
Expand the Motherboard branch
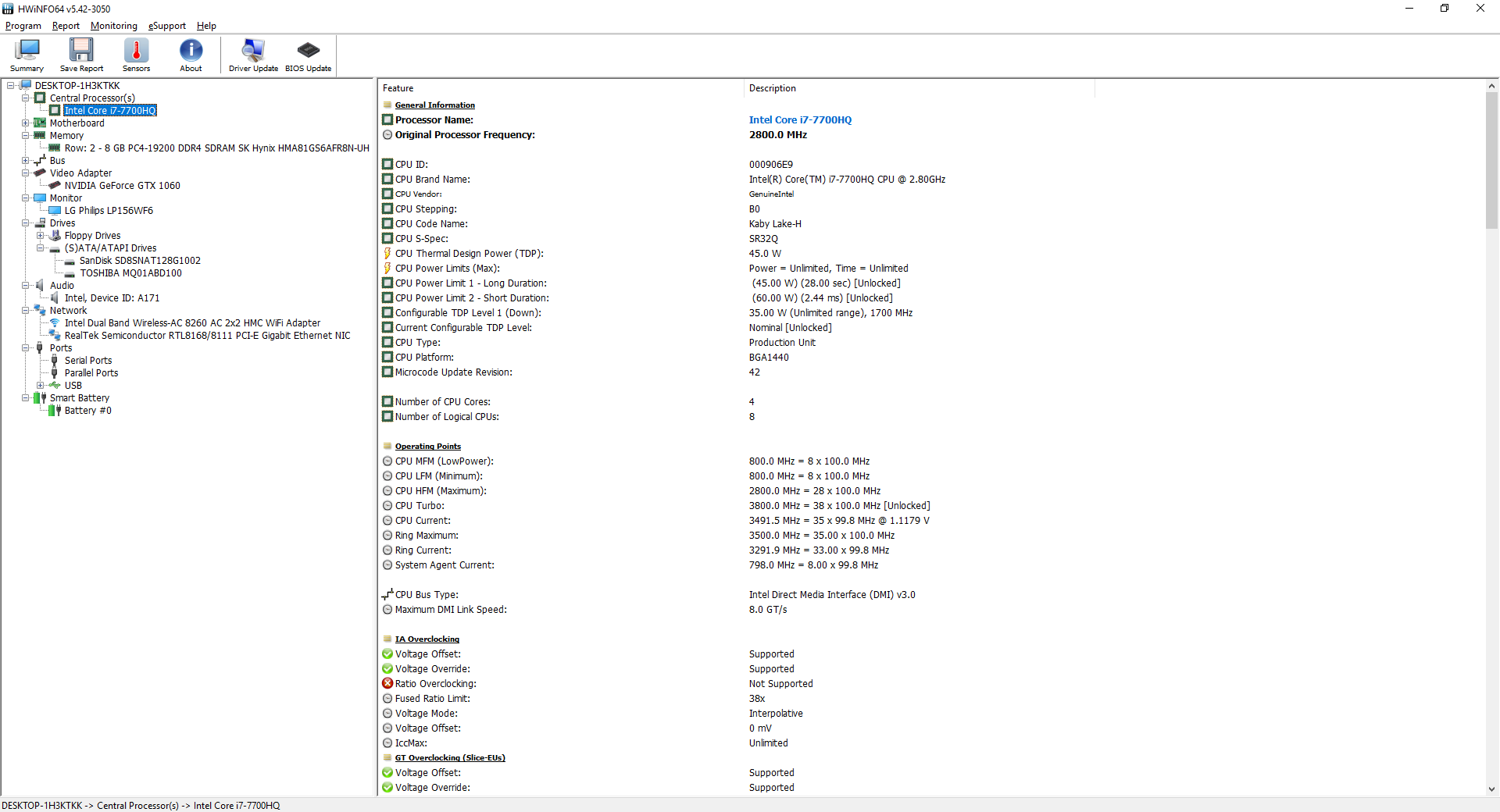[25, 123]
